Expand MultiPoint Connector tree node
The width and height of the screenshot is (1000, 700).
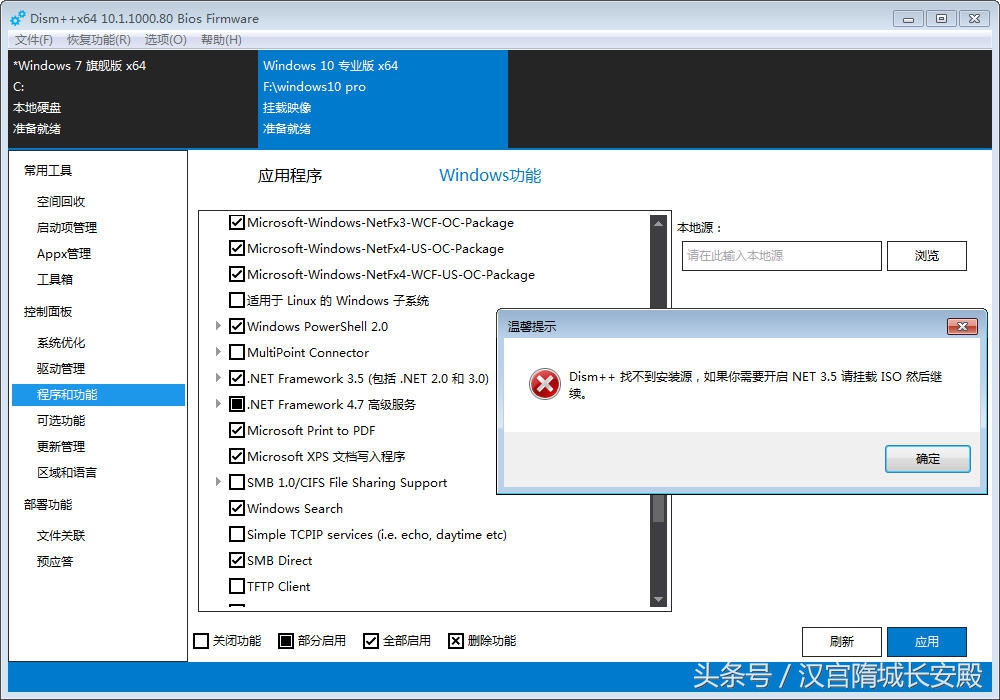click(x=218, y=352)
